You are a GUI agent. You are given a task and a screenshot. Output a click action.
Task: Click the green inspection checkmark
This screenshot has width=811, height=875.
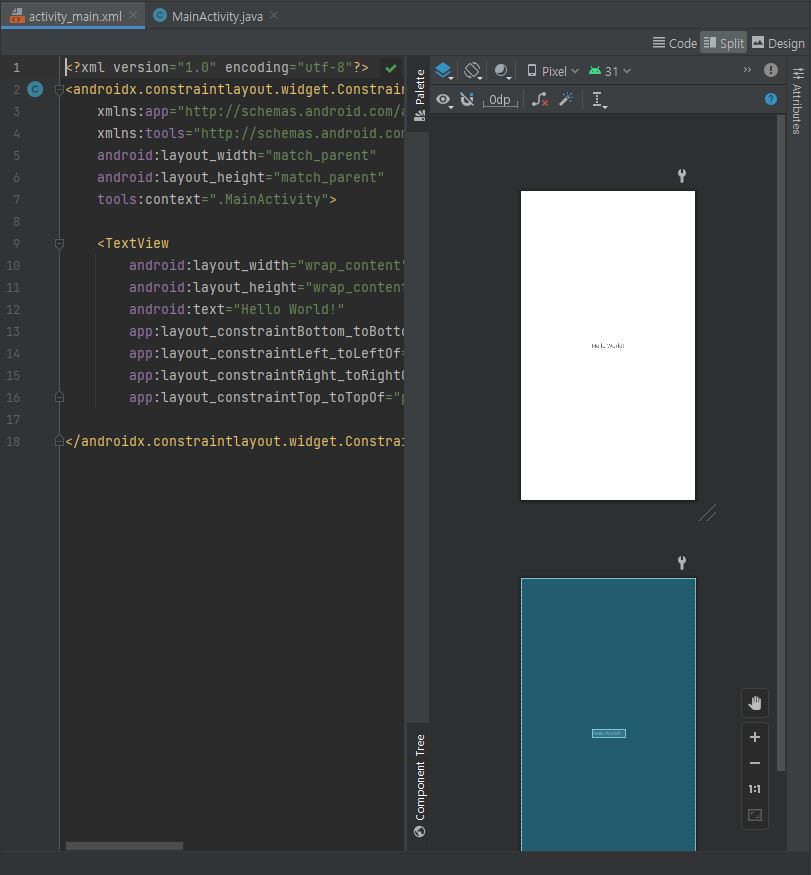[391, 68]
